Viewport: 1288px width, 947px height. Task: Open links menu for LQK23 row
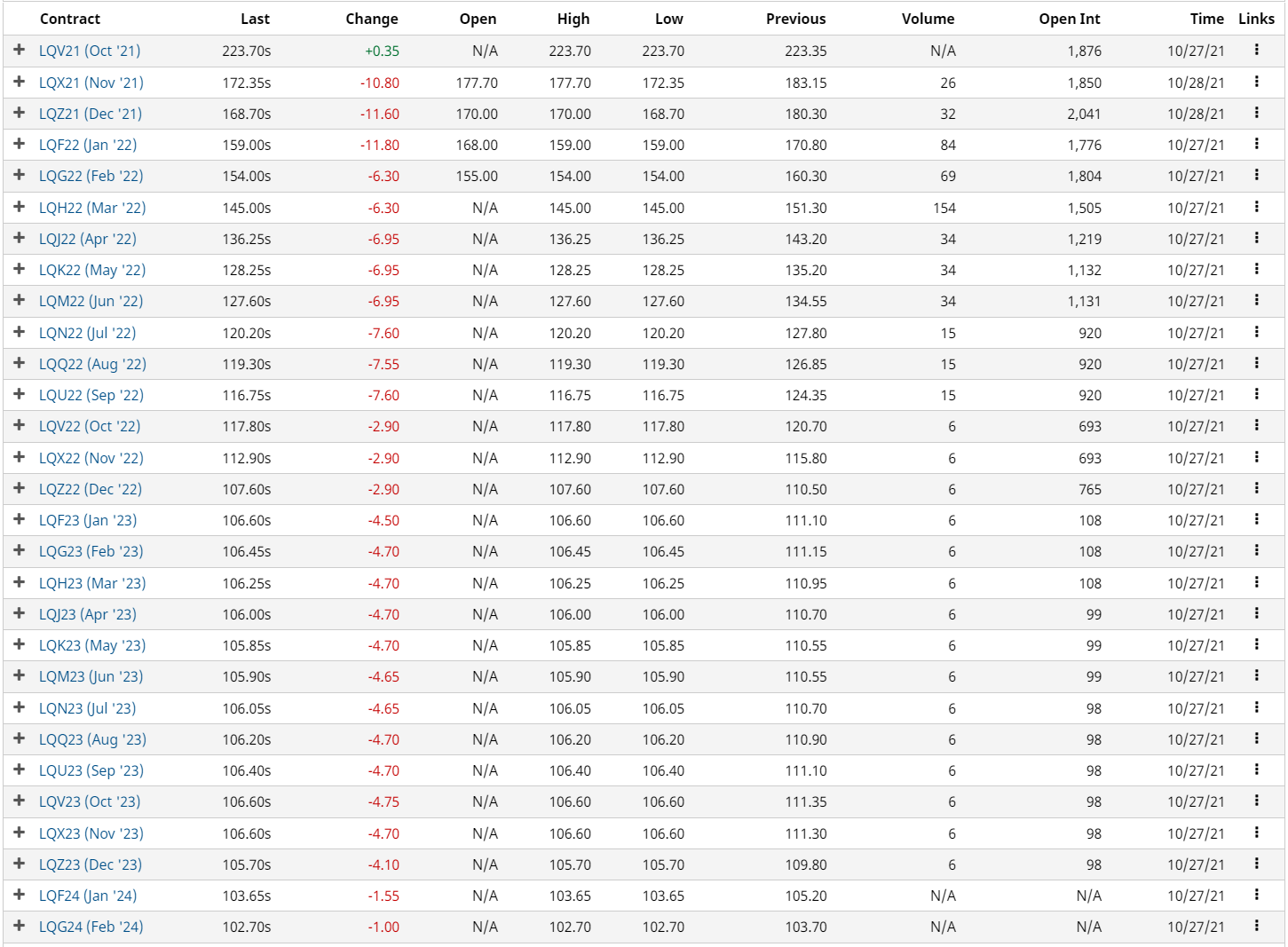(1256, 644)
